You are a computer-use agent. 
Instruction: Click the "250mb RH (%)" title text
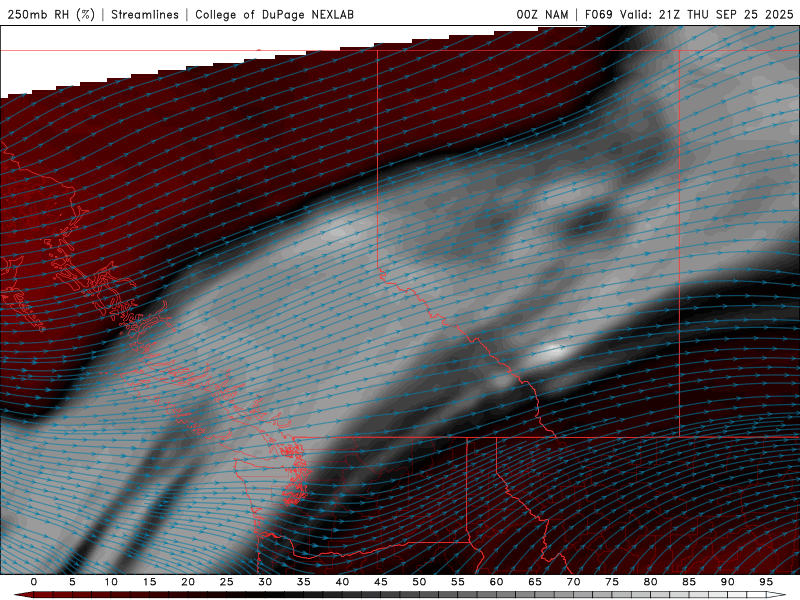[51, 14]
